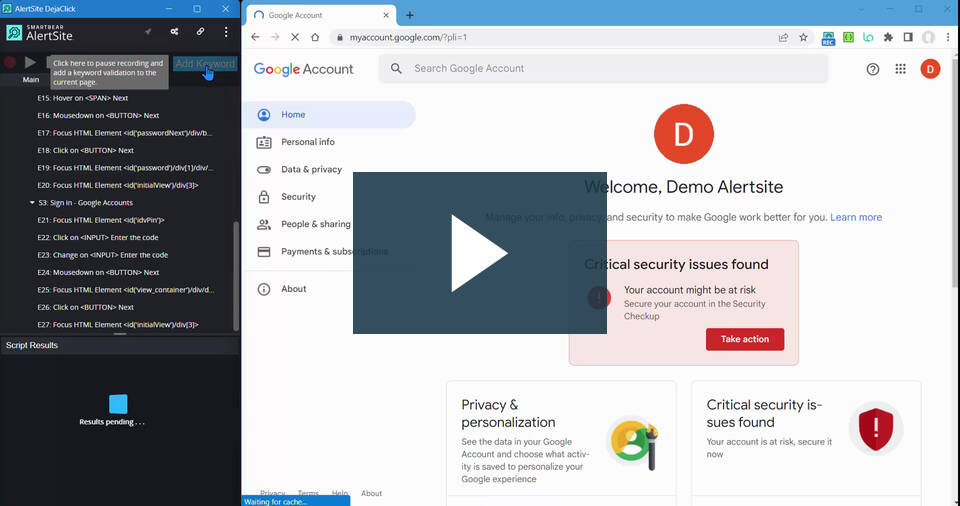Click the Take action button

pyautogui.click(x=744, y=339)
